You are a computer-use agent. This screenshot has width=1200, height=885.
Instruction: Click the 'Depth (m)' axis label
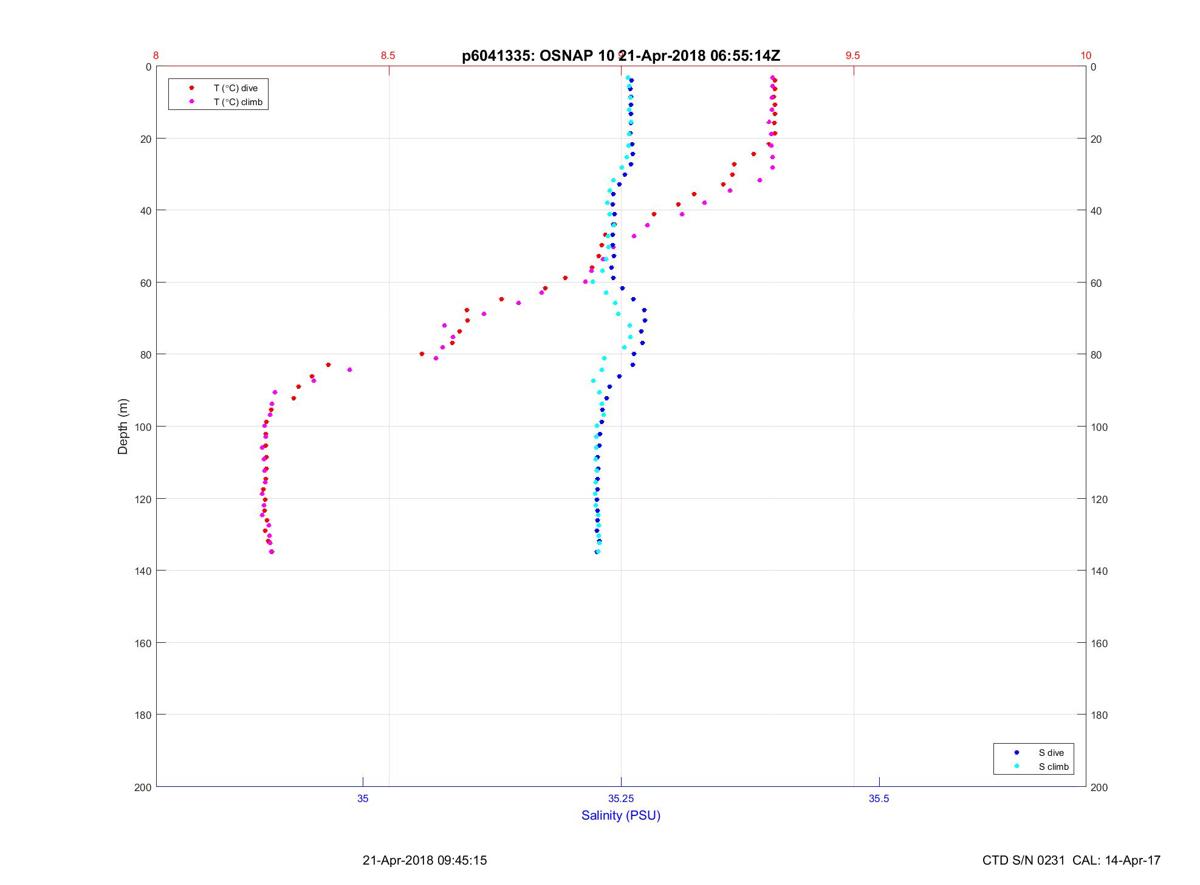click(123, 426)
